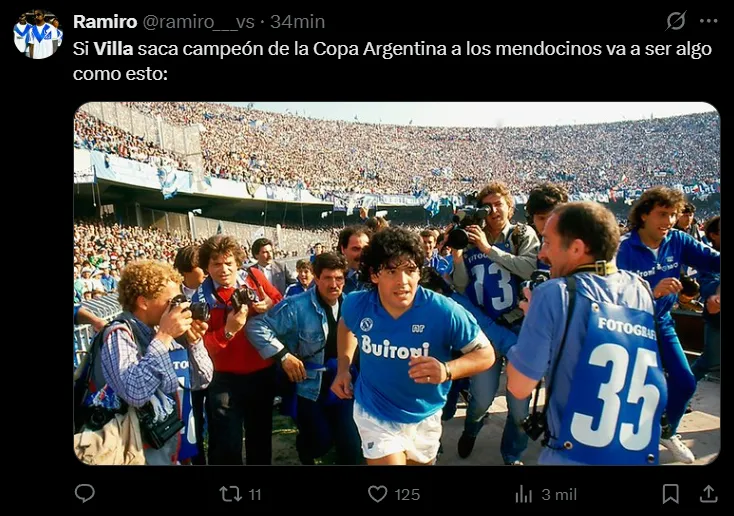Click the Ramiro display name

click(x=105, y=22)
